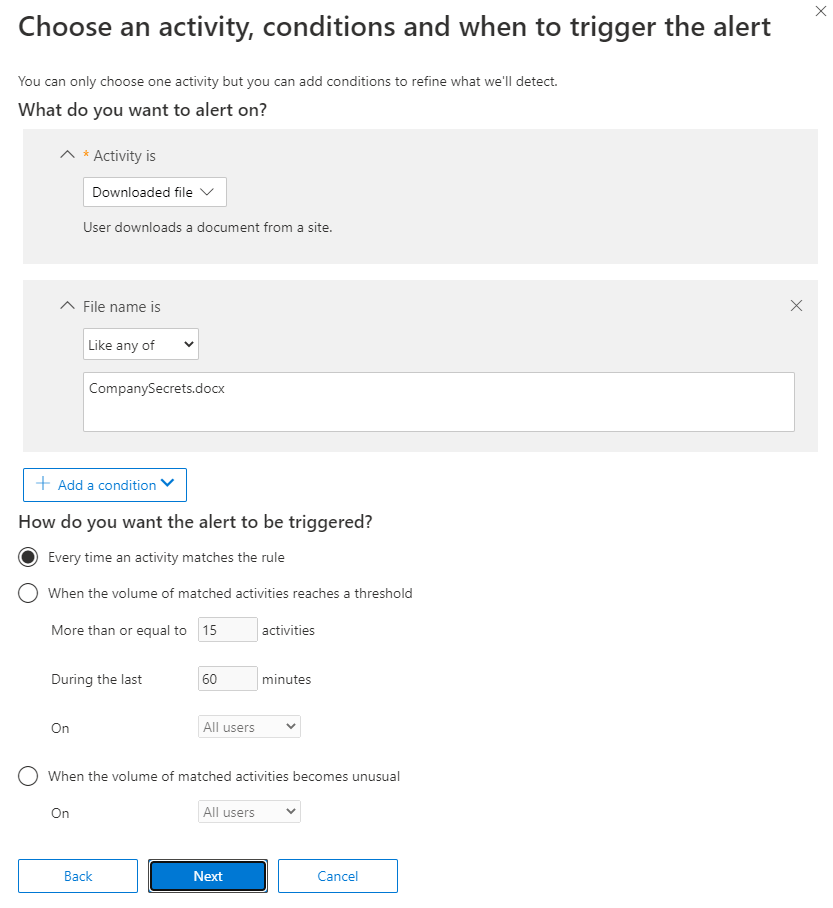The width and height of the screenshot is (833, 908).
Task: Open threshold All users dropdown
Action: click(x=250, y=727)
